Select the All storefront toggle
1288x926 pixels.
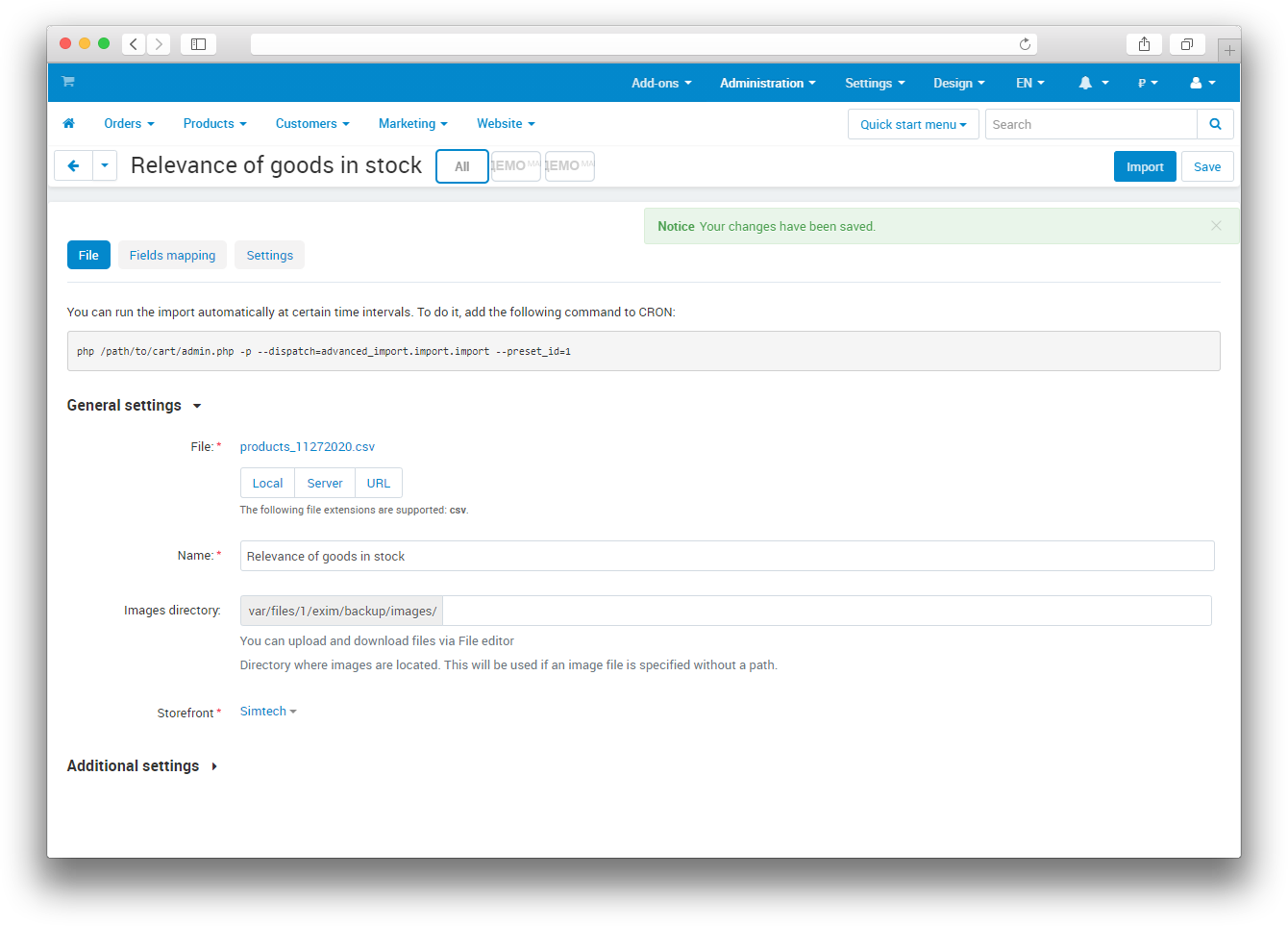click(x=462, y=166)
